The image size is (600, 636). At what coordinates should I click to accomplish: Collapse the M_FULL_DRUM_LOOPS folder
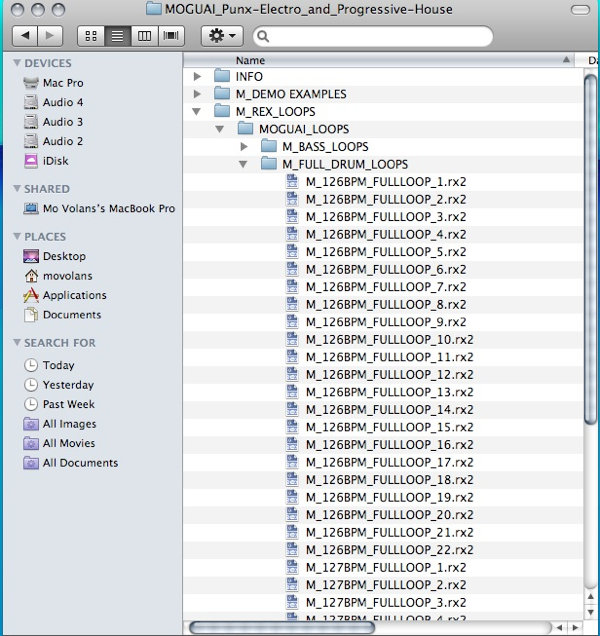243,164
